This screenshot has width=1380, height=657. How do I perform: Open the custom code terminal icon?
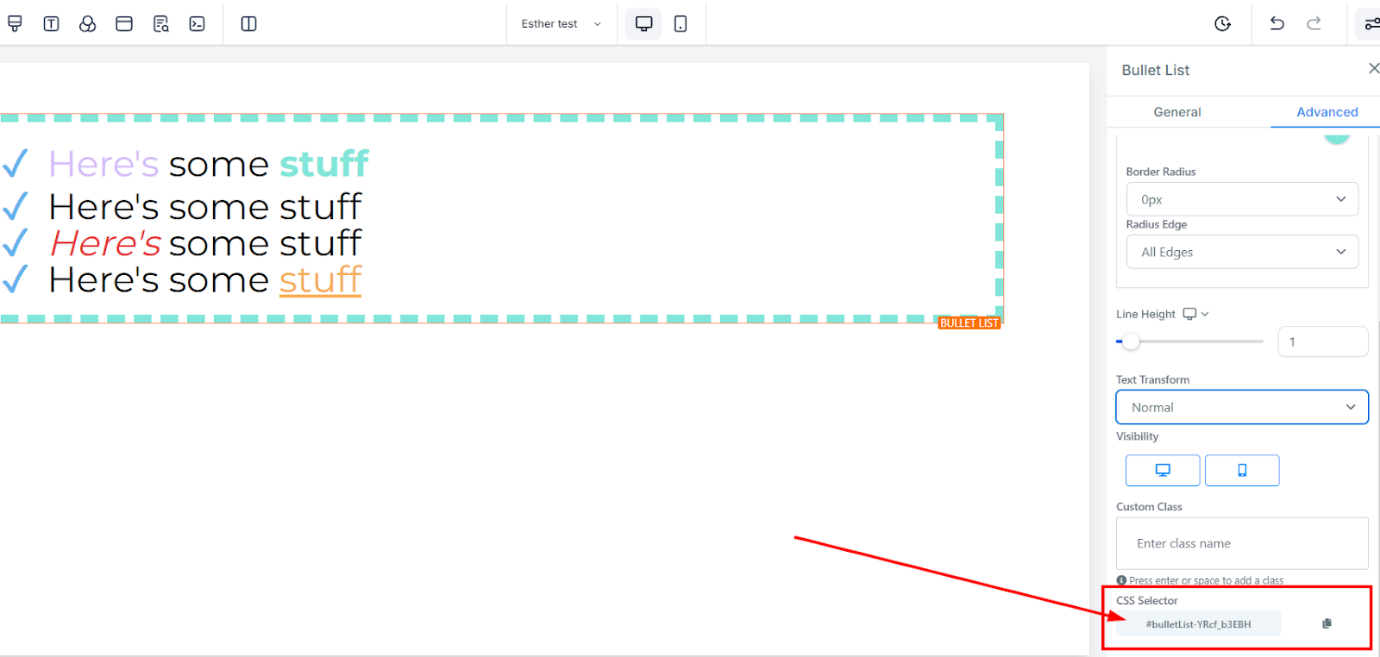click(197, 24)
